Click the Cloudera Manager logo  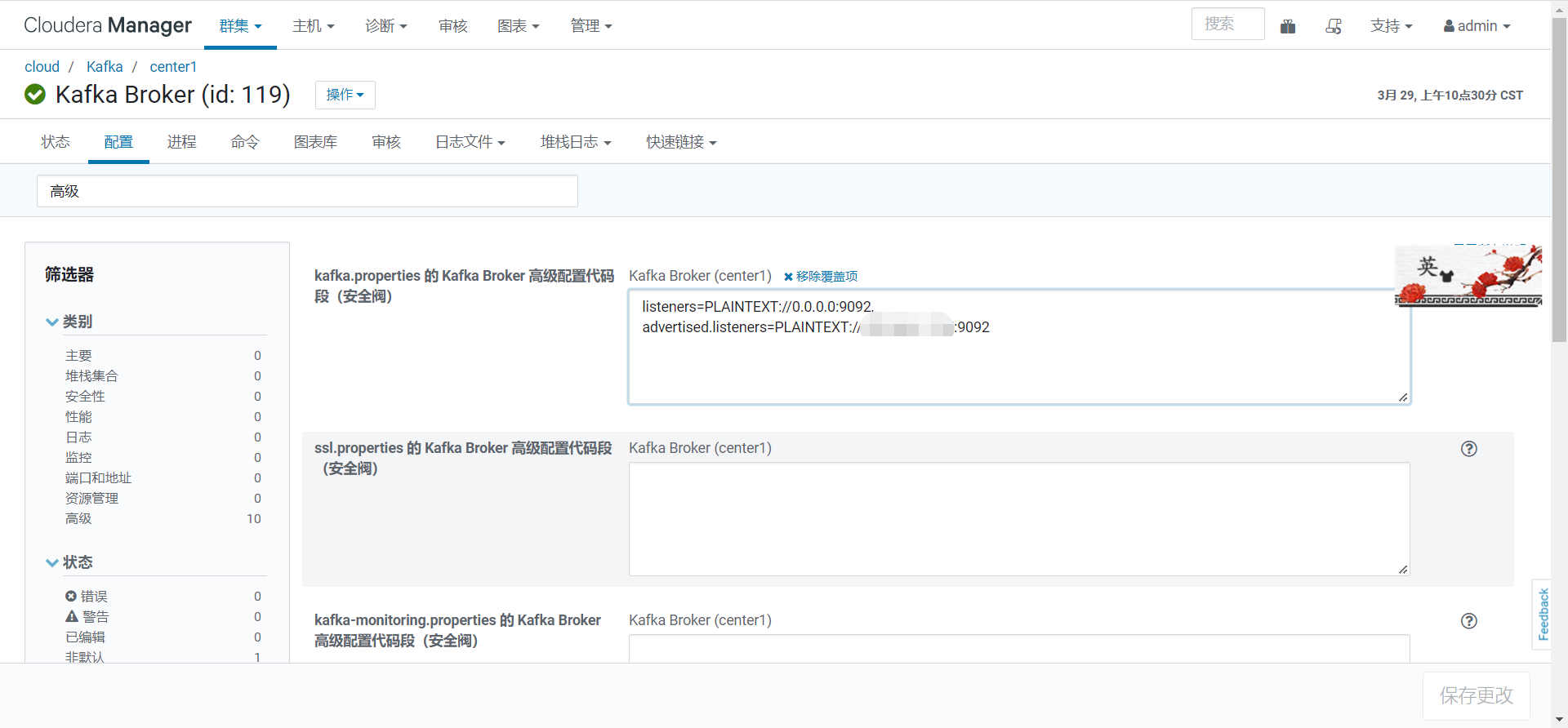pyautogui.click(x=108, y=25)
